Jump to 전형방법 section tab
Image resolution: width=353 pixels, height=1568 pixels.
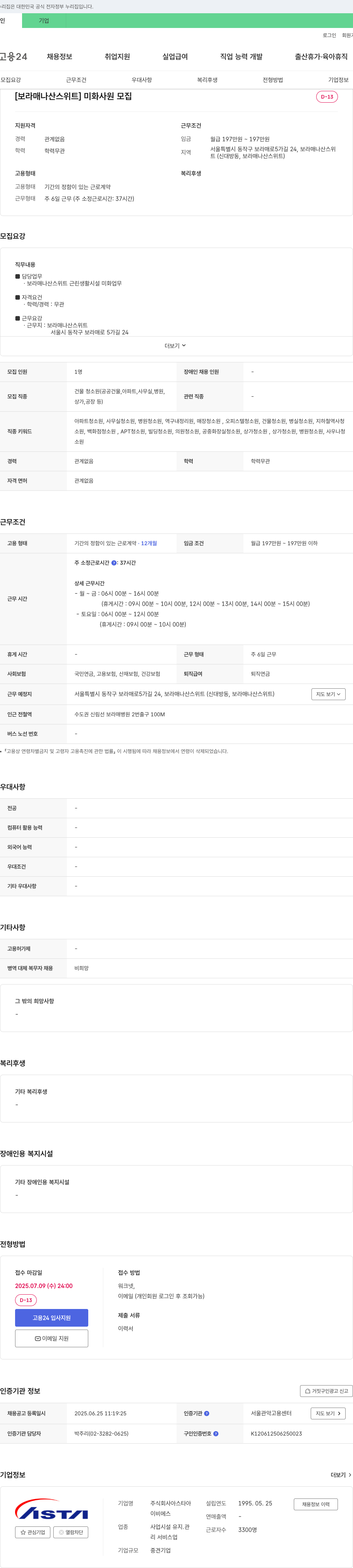coord(273,80)
